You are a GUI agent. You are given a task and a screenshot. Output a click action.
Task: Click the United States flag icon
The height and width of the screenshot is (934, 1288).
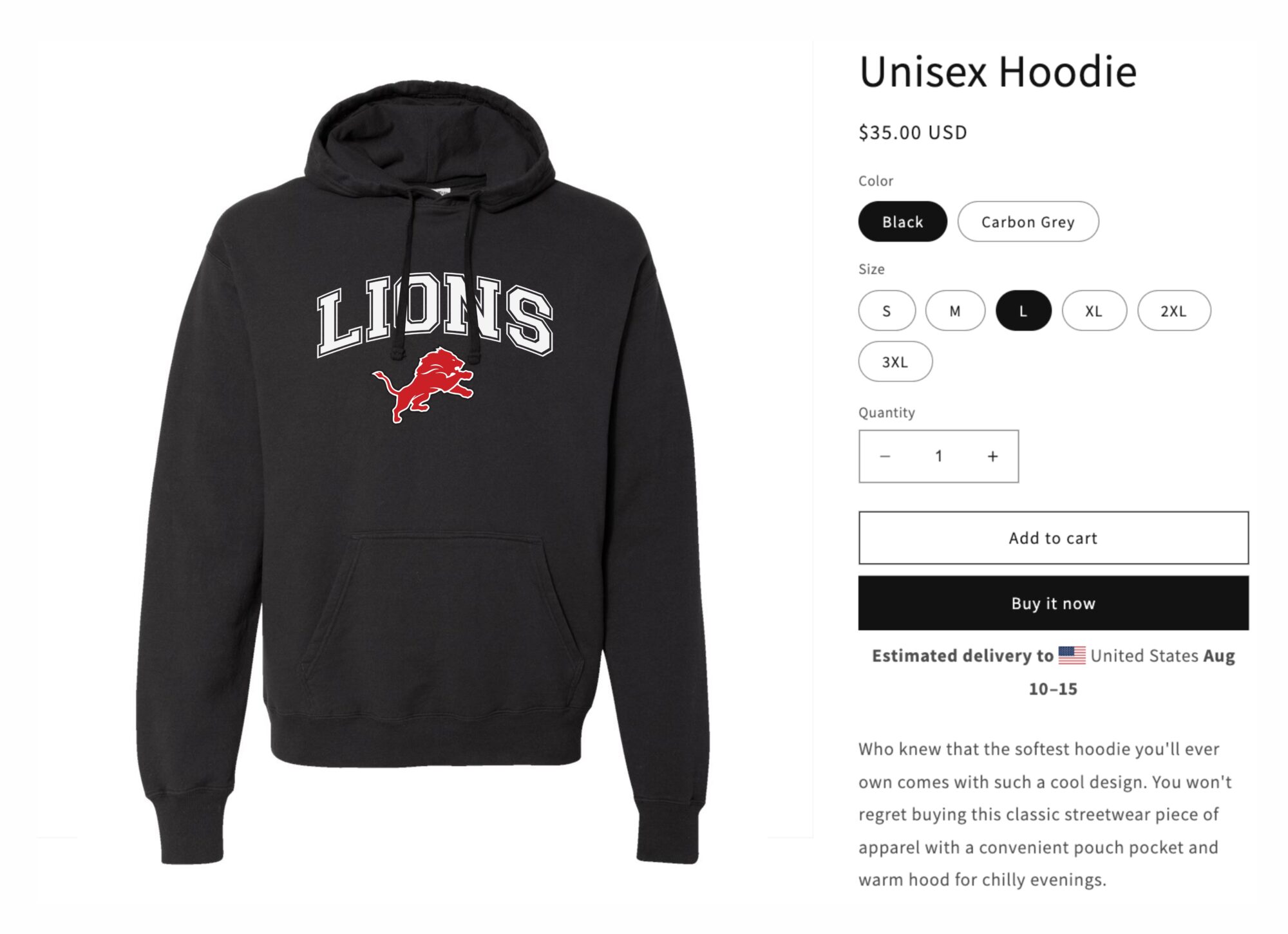pyautogui.click(x=1072, y=655)
